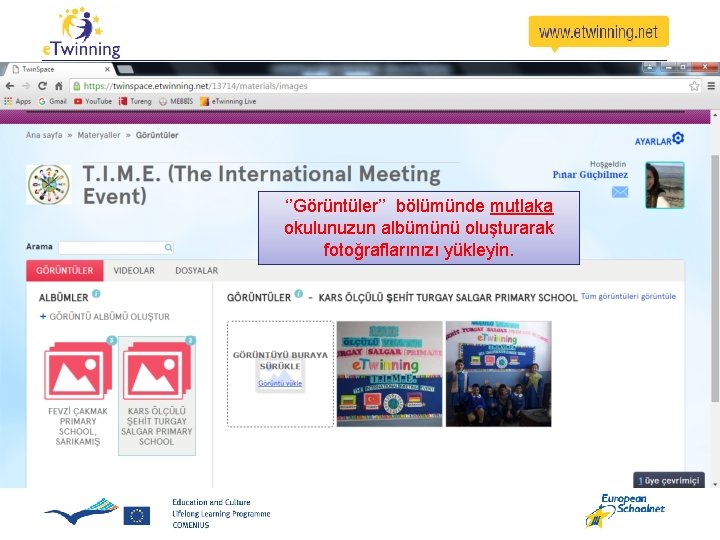Bookmark page with star icon

694,86
